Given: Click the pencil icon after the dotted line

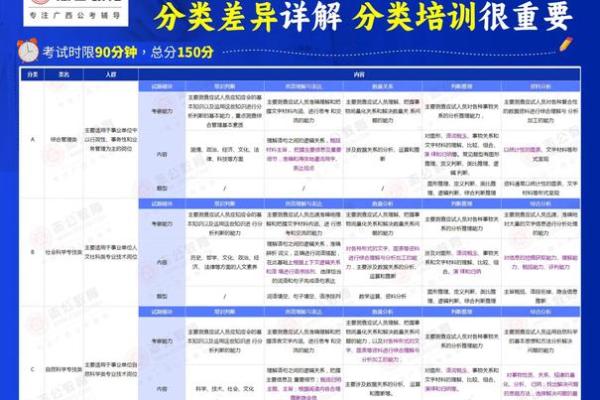Looking at the screenshot, I should coord(566,44).
